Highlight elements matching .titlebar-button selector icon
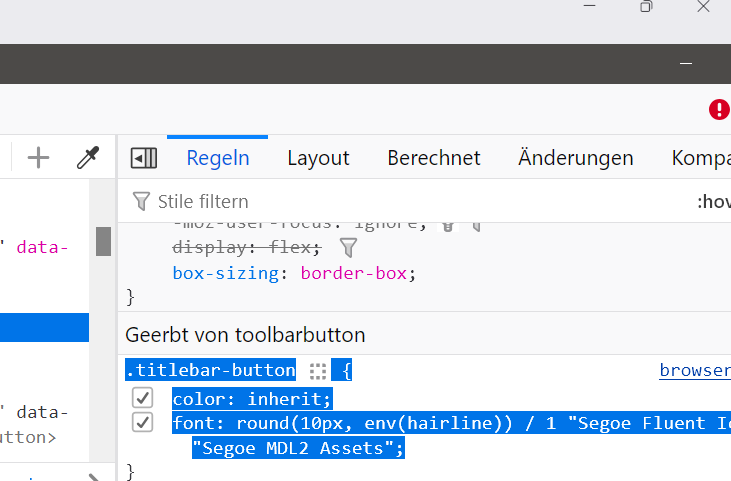Screen dimensions: 731x481 click(x=318, y=371)
